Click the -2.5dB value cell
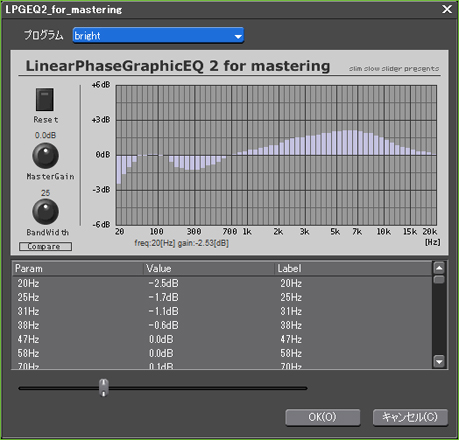 click(x=163, y=283)
